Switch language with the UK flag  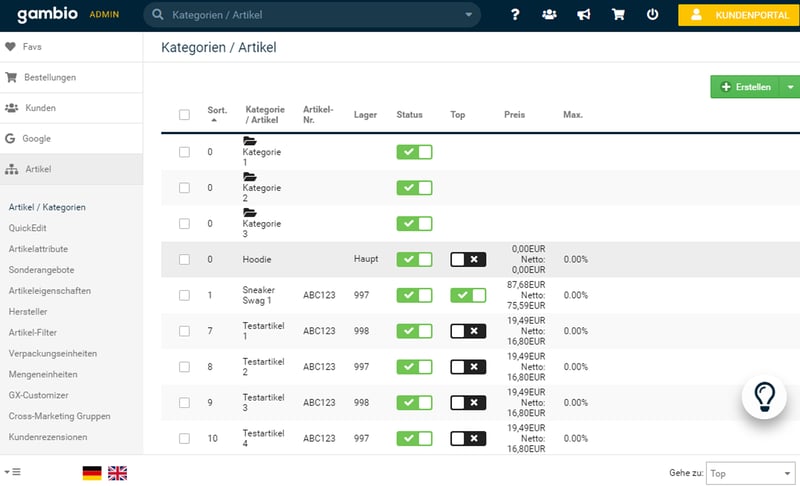118,473
